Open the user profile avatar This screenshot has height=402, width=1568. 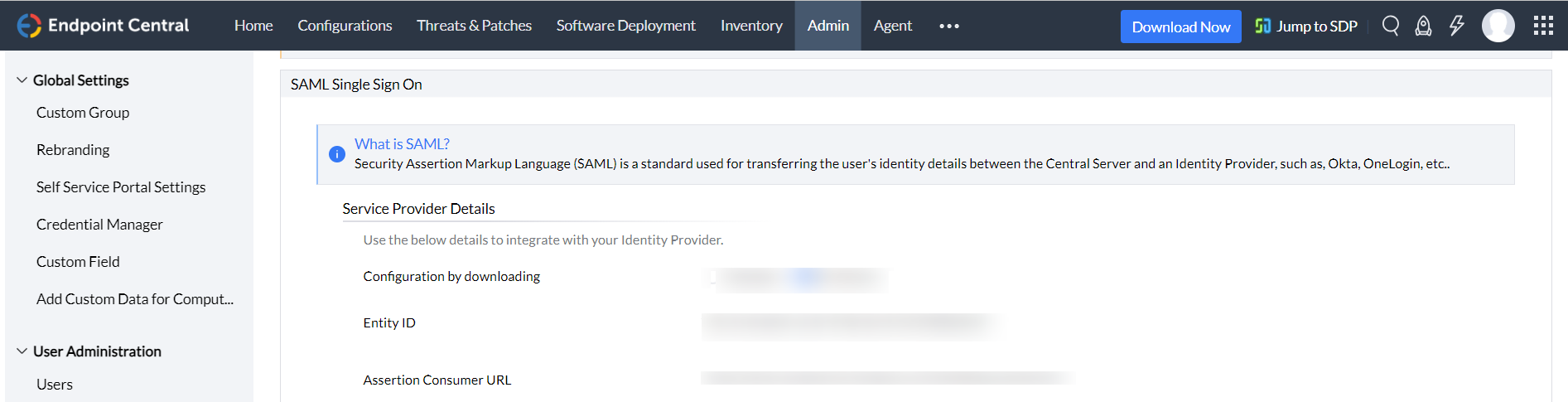pyautogui.click(x=1498, y=26)
